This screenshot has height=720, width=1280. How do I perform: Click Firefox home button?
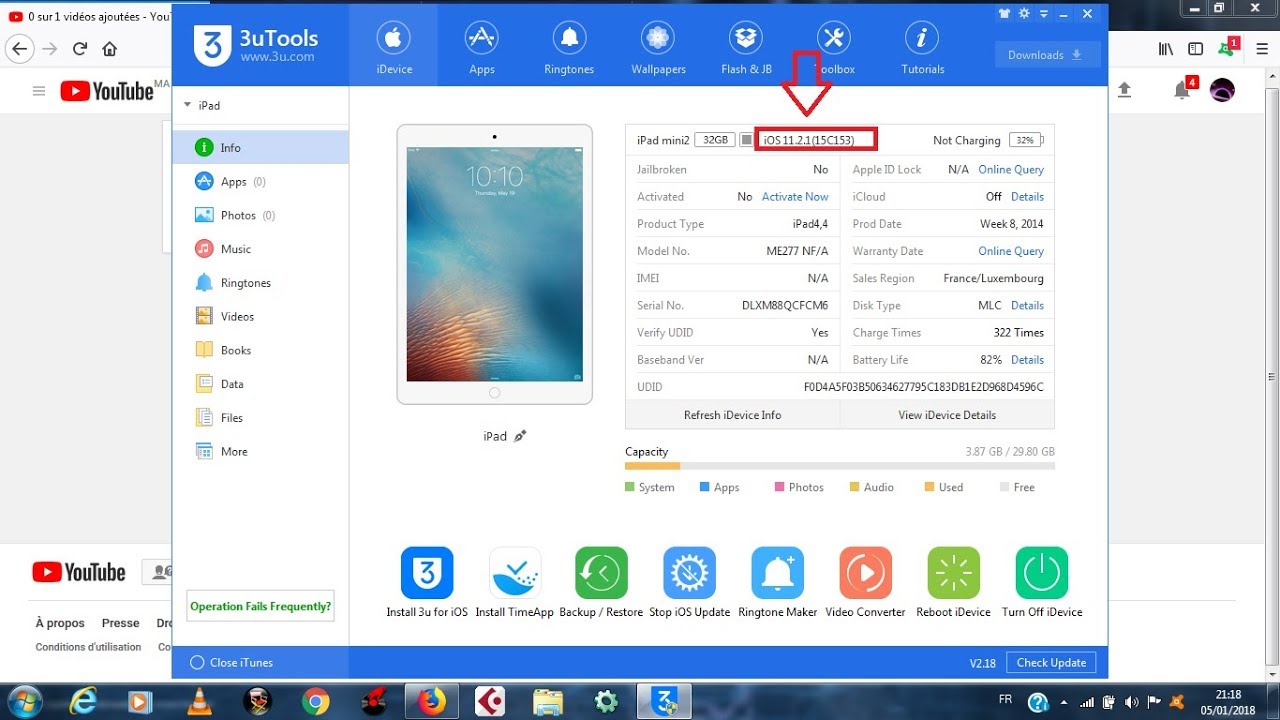(x=110, y=48)
